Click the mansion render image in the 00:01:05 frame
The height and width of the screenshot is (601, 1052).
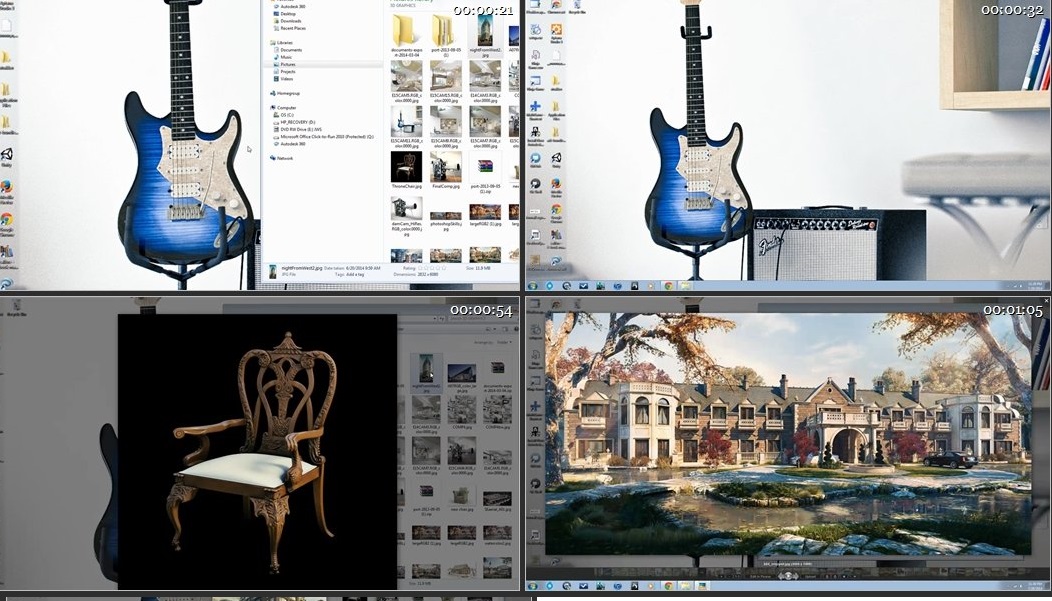[788, 433]
